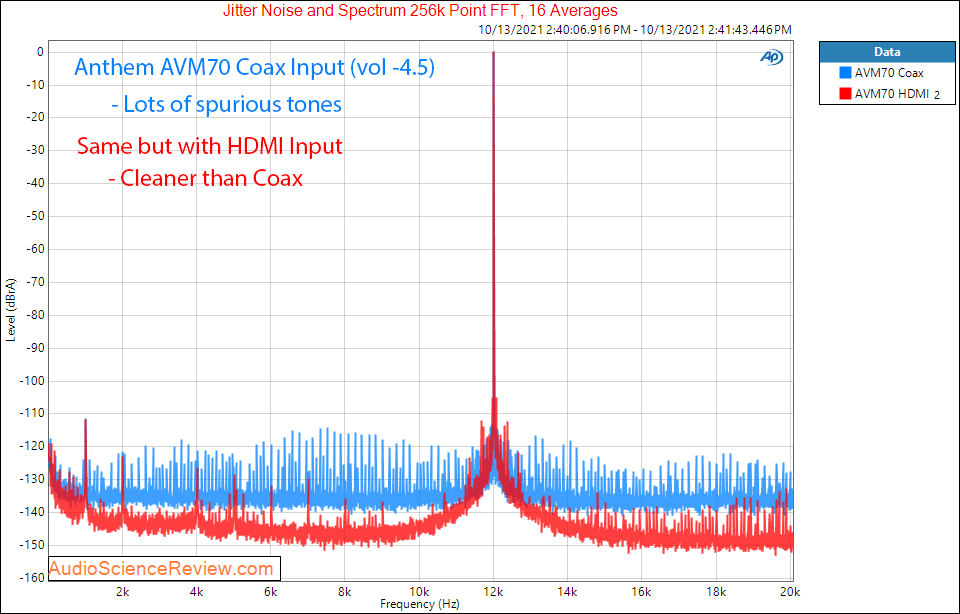Image resolution: width=960 pixels, height=614 pixels.
Task: Click the 18k frequency tick label
Action: (x=716, y=592)
